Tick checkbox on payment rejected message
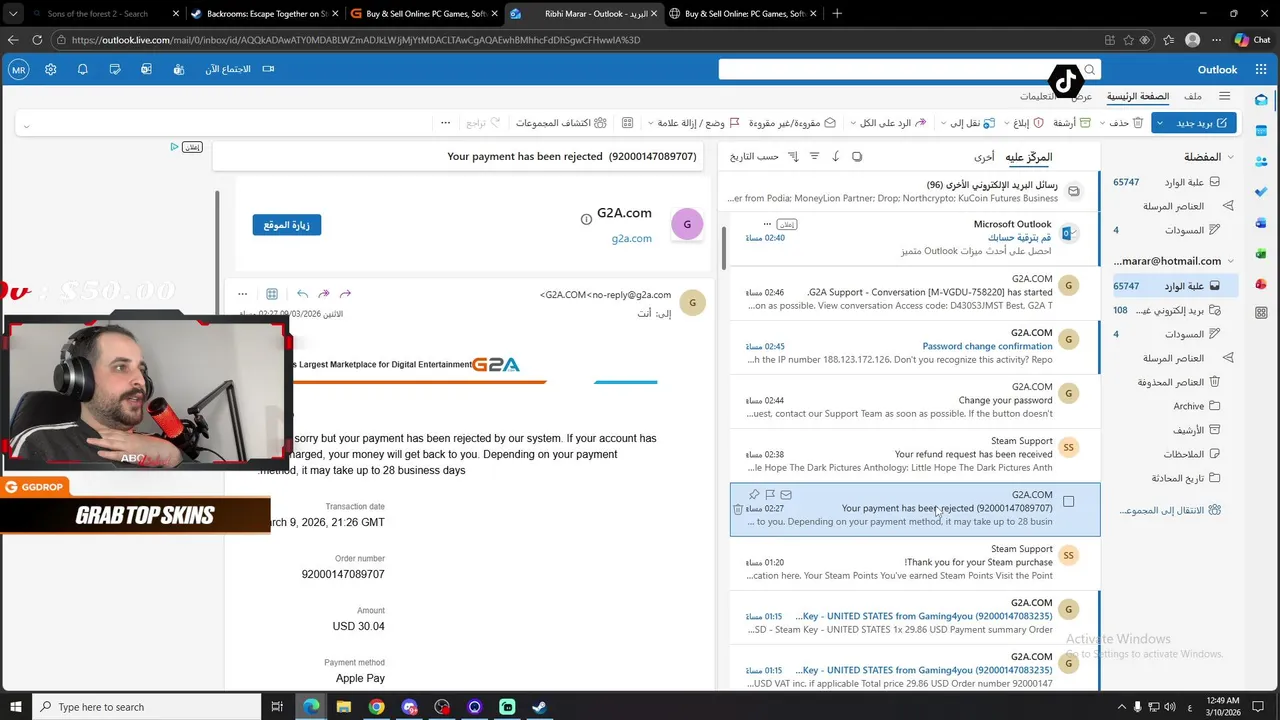The image size is (1280, 720). point(1068,502)
